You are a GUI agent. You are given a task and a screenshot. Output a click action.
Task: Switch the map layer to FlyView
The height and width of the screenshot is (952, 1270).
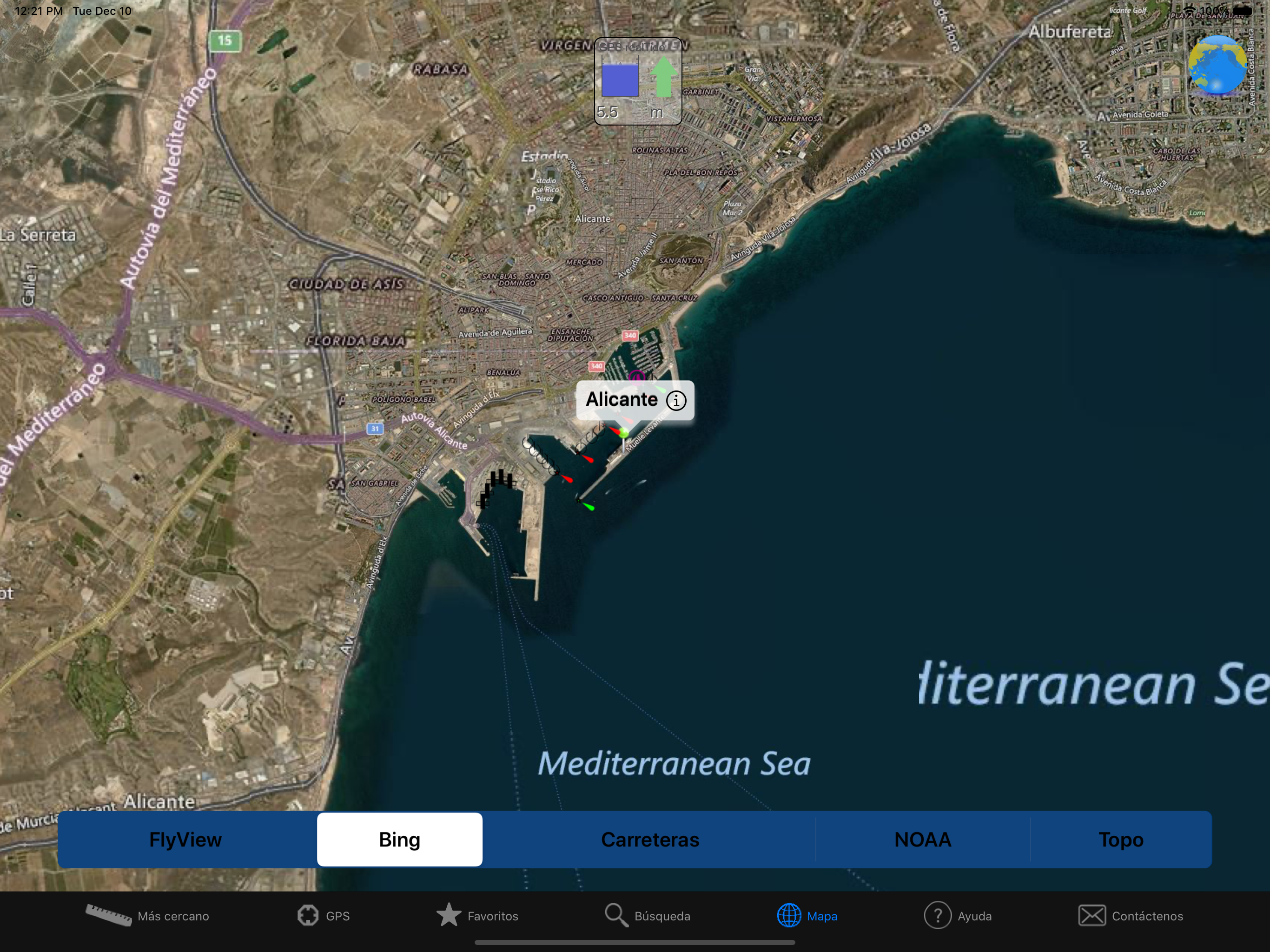tap(185, 840)
